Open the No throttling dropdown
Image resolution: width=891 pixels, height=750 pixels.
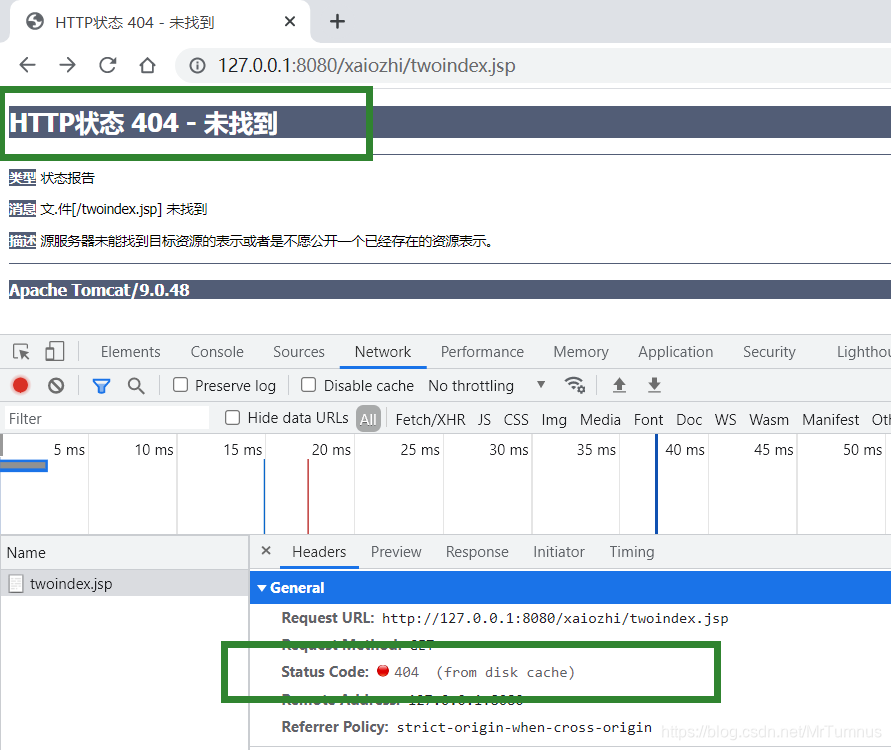tap(486, 386)
